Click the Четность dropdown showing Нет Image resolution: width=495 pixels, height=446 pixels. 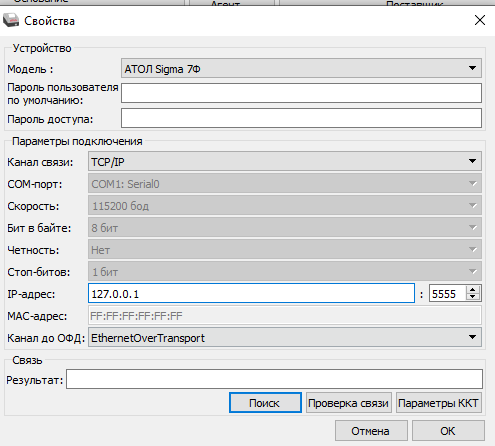point(285,250)
